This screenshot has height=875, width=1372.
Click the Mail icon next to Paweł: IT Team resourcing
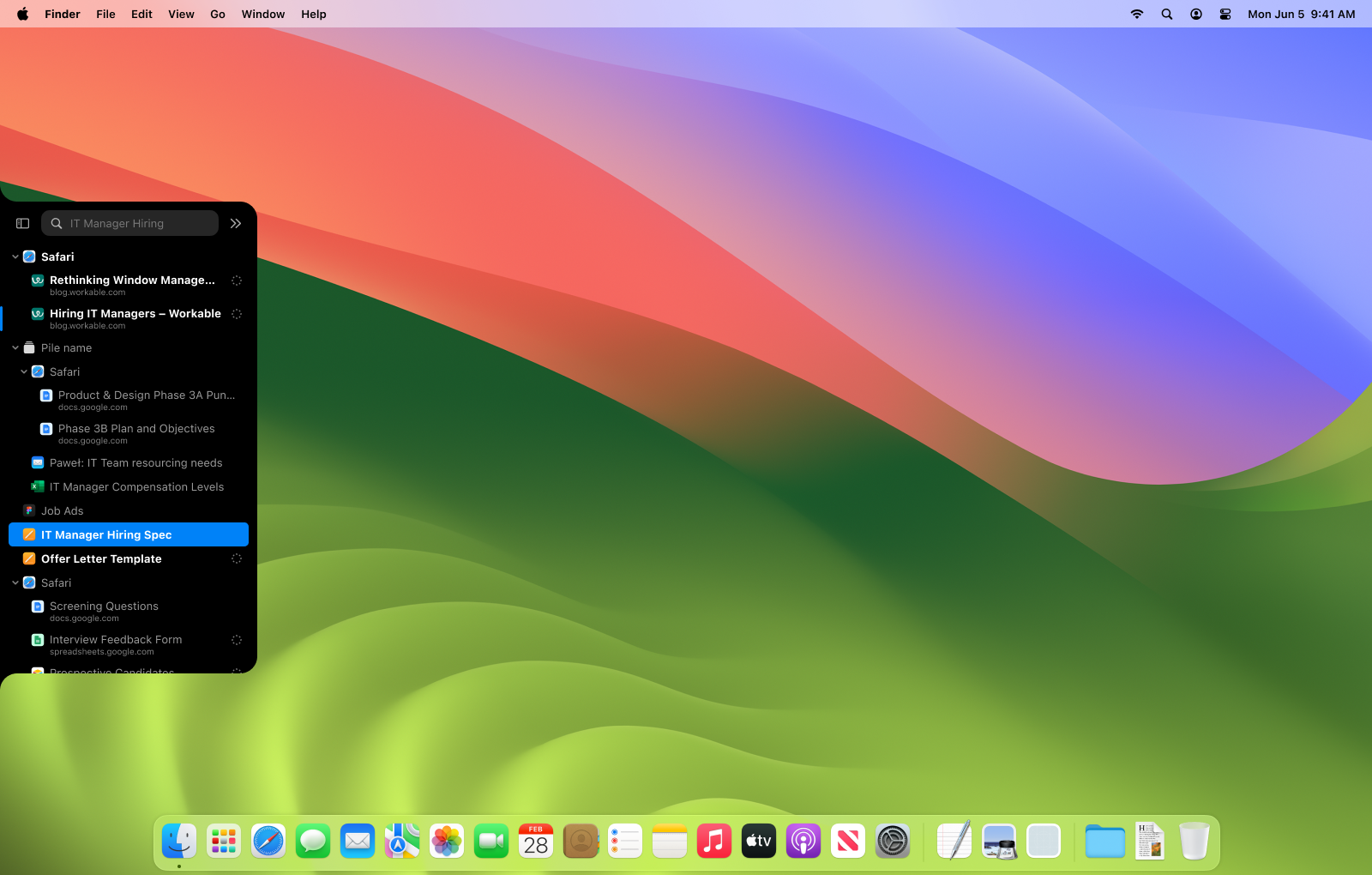(38, 462)
